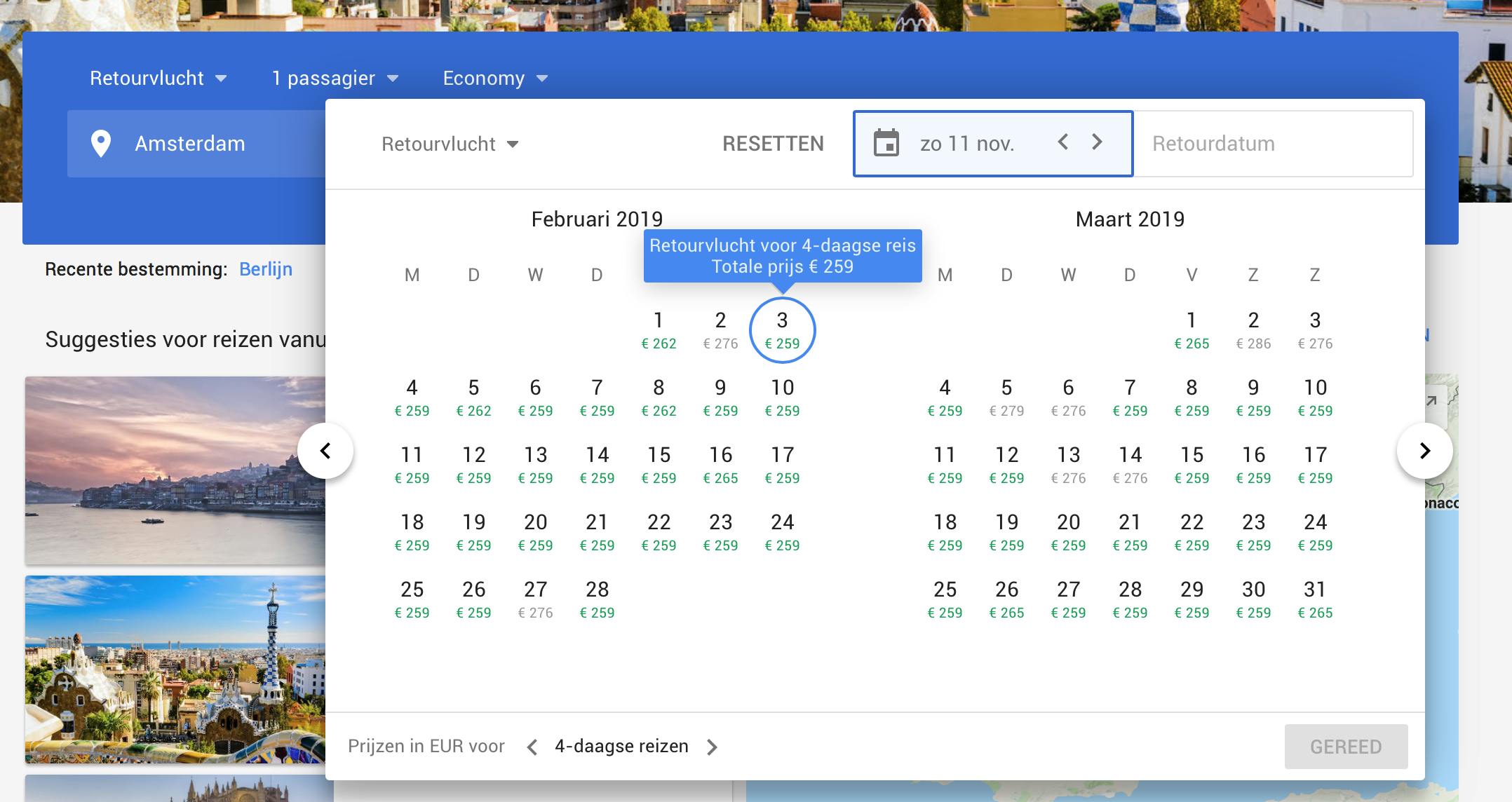The image size is (1512, 802).
Task: Click the Amsterdam location pin icon
Action: [101, 144]
